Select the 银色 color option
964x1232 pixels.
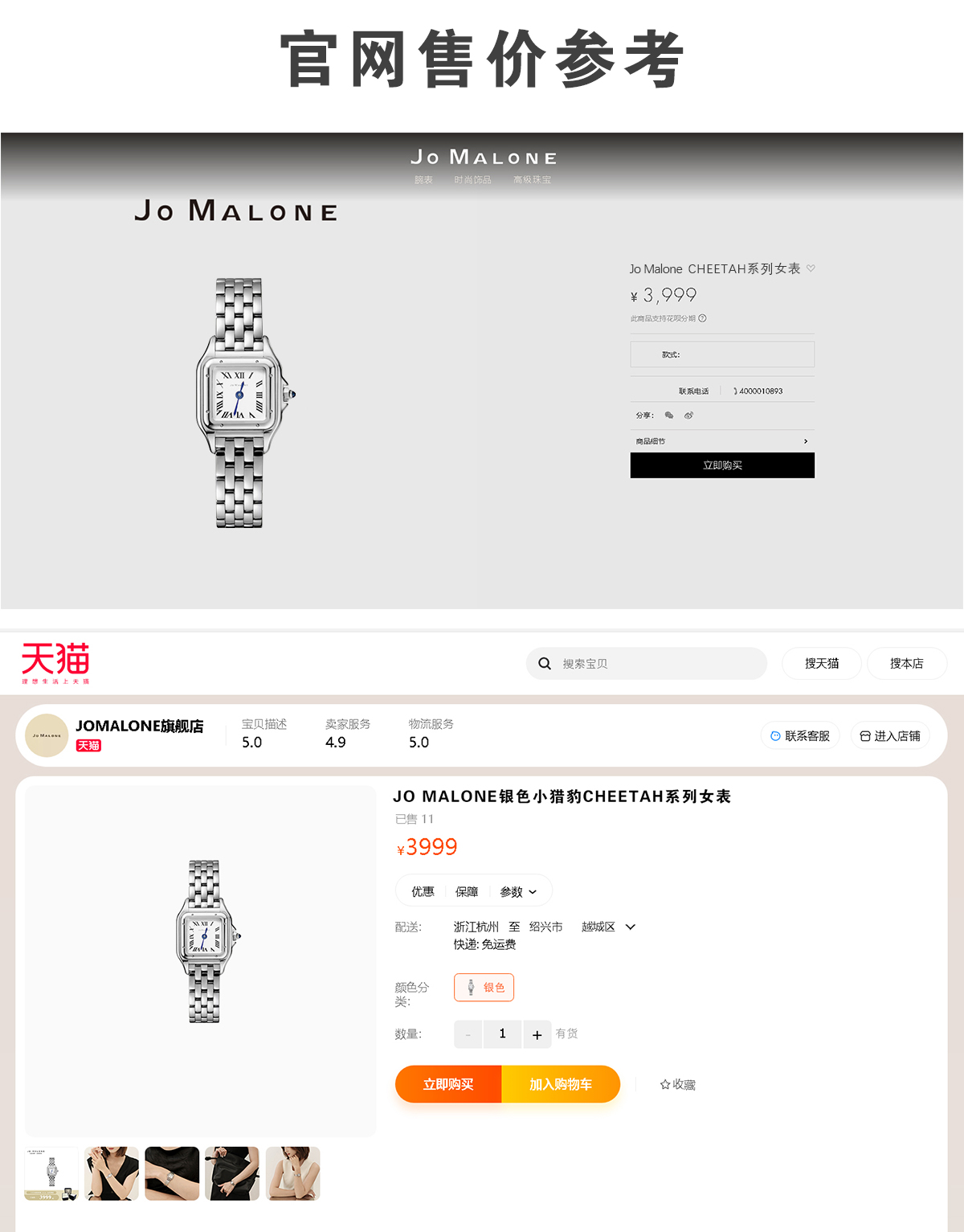(x=484, y=988)
